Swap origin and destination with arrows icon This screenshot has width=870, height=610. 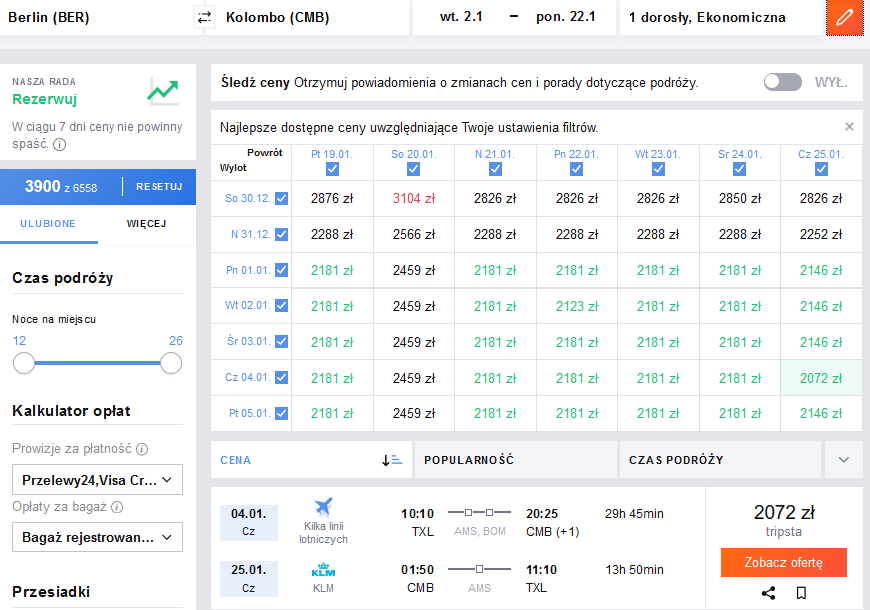[x=204, y=17]
